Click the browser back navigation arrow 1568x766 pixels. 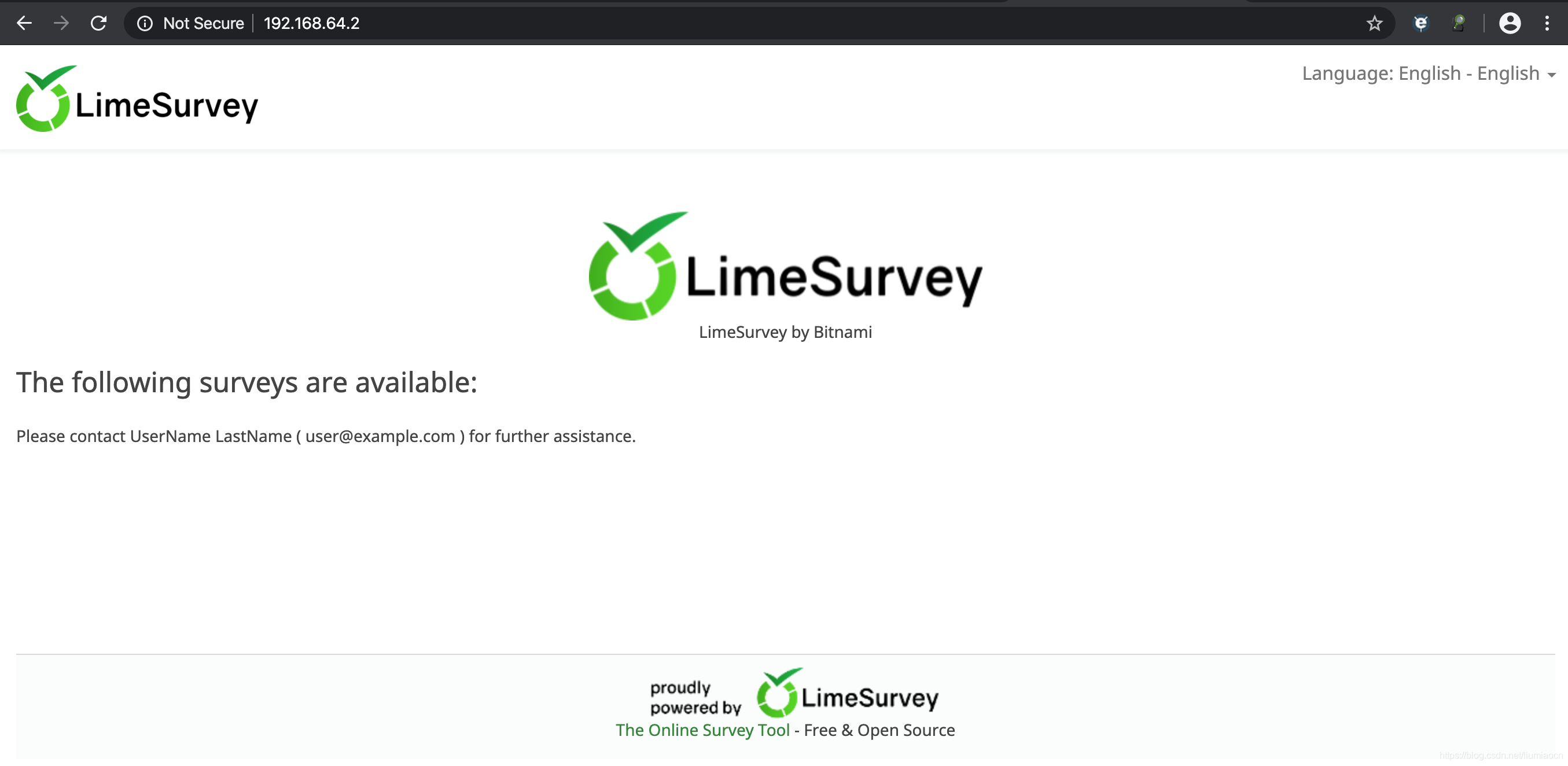(24, 22)
